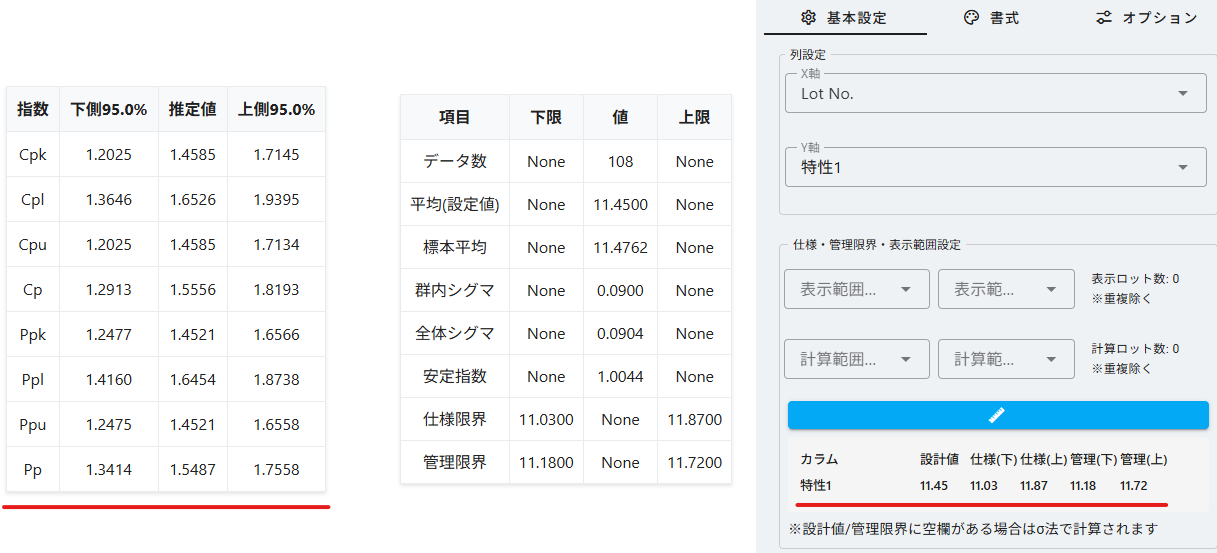Screen dimensions: 1217x553
Task: Click the 標本平均 value 11.4762
Action: [x=620, y=247]
